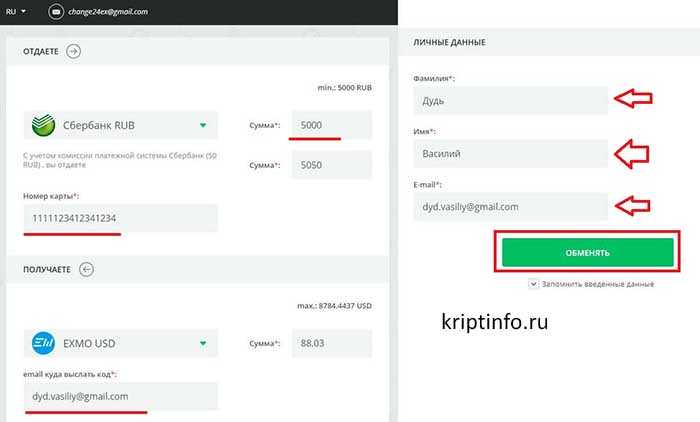Screen dimensions: 700x422
Task: Click the Сбербанк commission note text
Action: tap(120, 160)
